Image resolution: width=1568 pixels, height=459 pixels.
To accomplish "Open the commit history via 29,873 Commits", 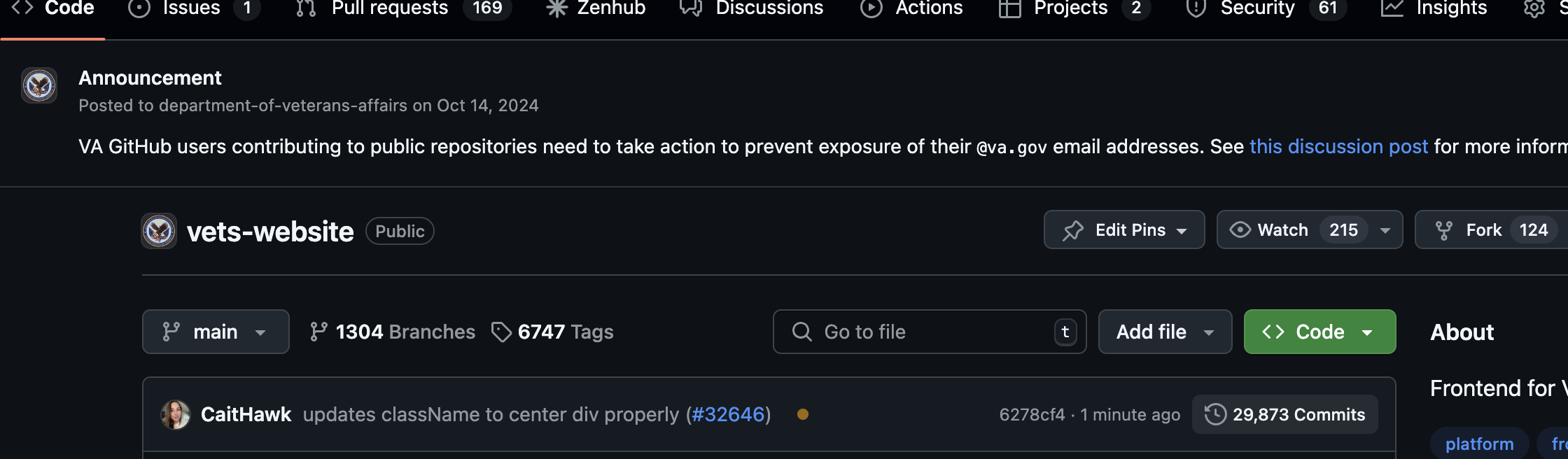I will pyautogui.click(x=1284, y=414).
